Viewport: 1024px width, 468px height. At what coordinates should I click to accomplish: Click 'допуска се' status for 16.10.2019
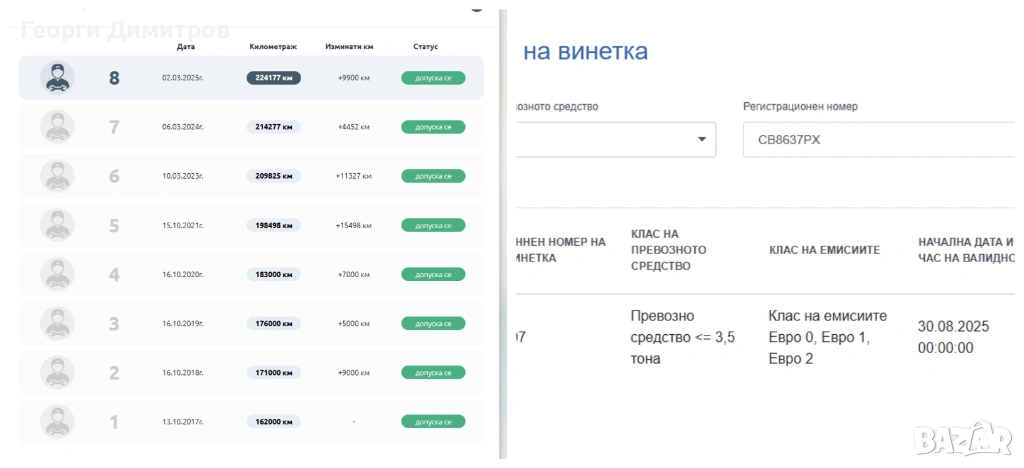[433, 323]
